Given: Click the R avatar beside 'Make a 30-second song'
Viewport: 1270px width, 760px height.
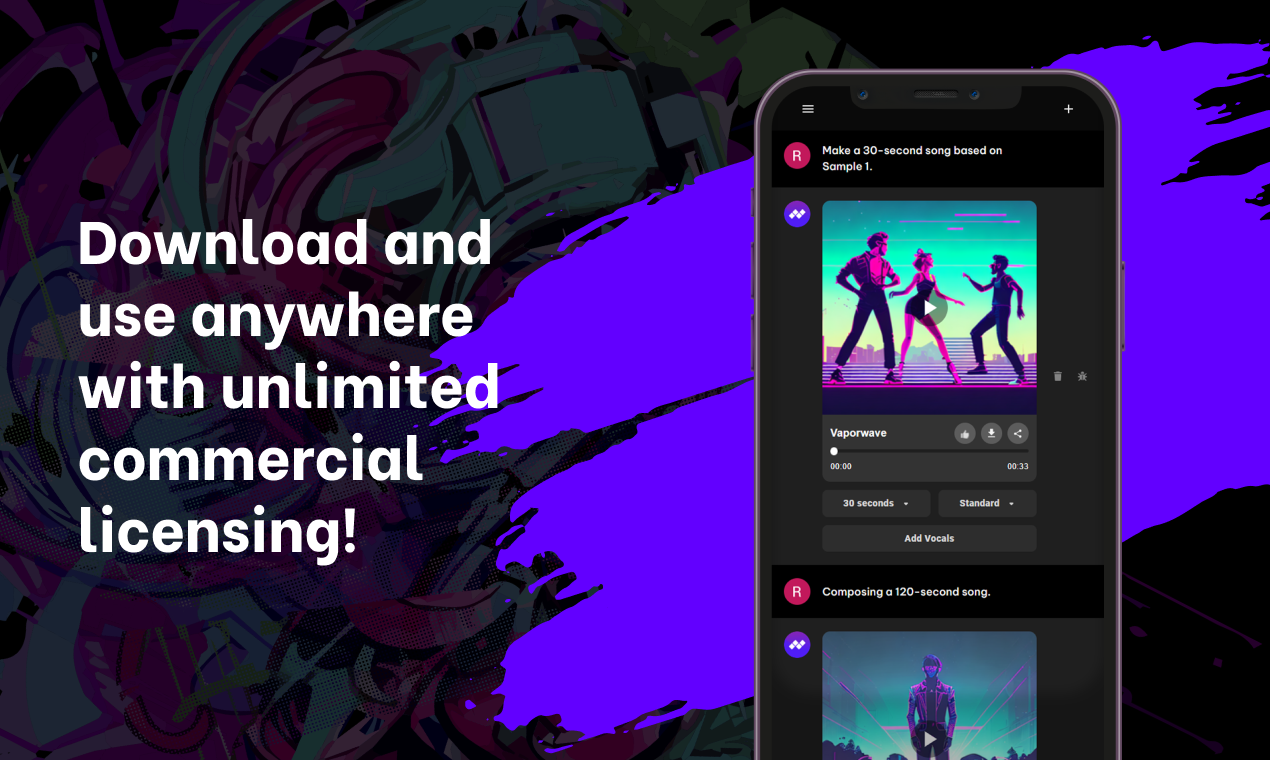Looking at the screenshot, I should pyautogui.click(x=796, y=156).
